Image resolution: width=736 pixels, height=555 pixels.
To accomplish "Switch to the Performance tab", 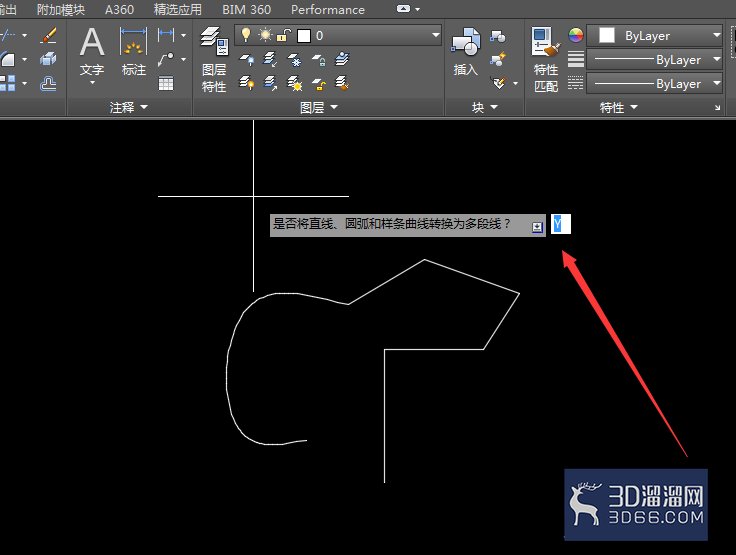I will (x=328, y=9).
